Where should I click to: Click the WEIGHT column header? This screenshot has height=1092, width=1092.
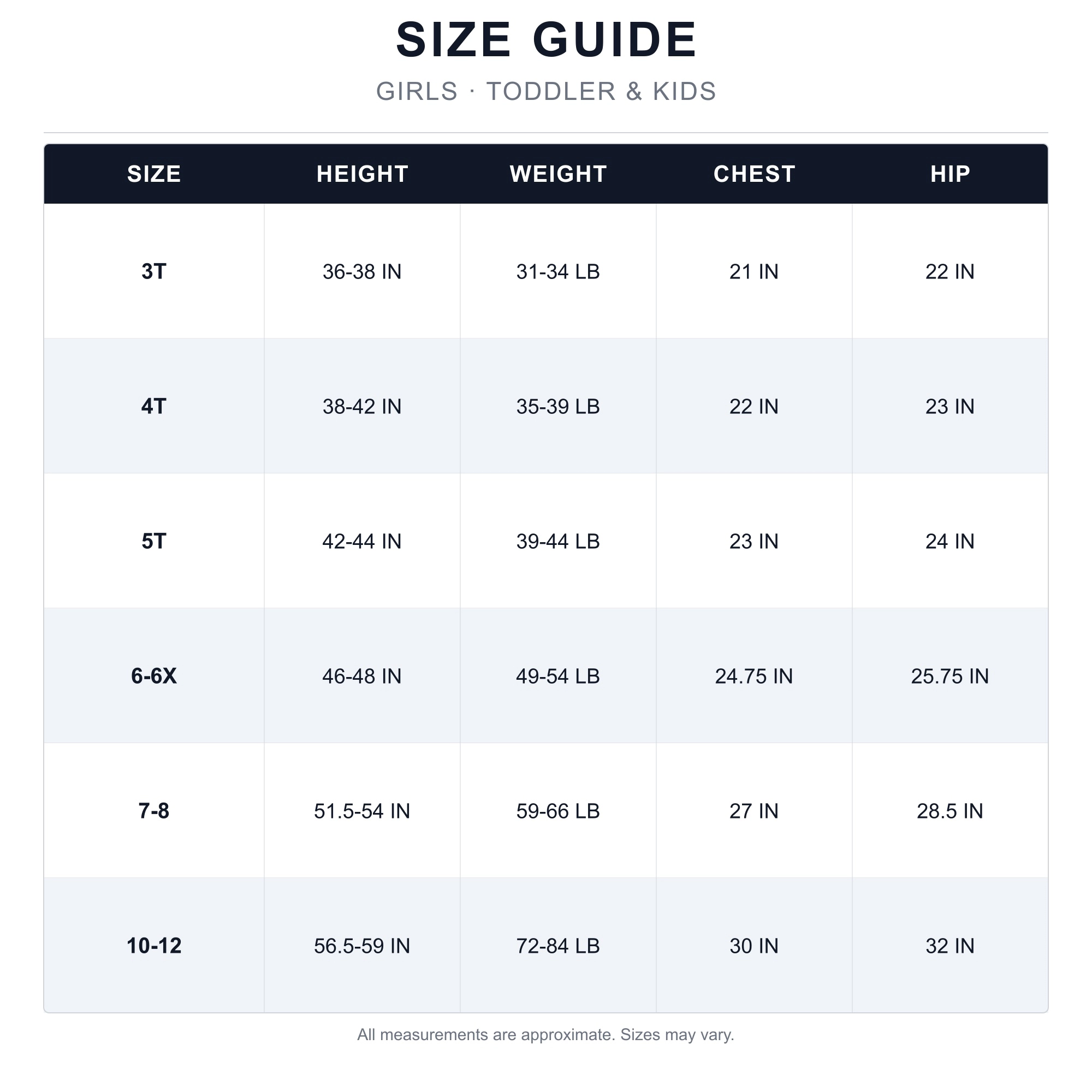[559, 174]
